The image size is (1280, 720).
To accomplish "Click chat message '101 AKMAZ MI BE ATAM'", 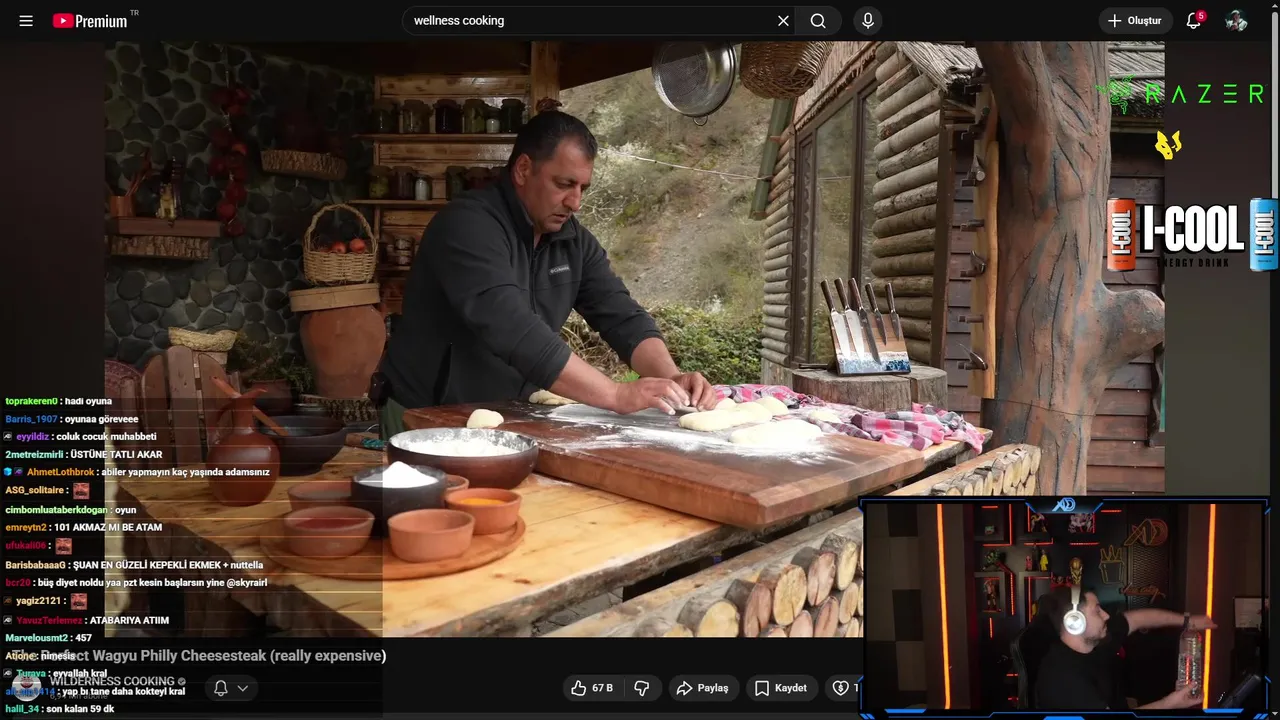I will pyautogui.click(x=83, y=527).
